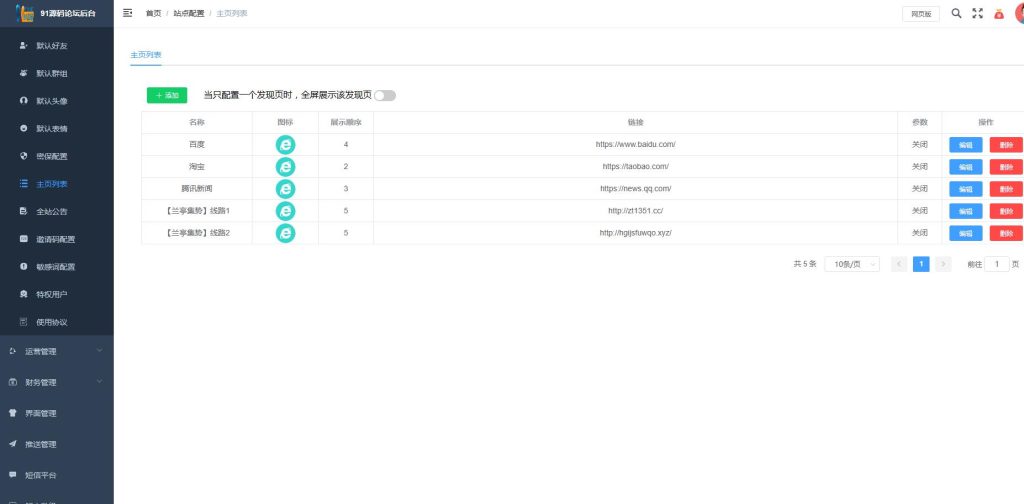Toggle the 全屏展示该发现页 switch
The height and width of the screenshot is (504, 1024).
click(385, 95)
